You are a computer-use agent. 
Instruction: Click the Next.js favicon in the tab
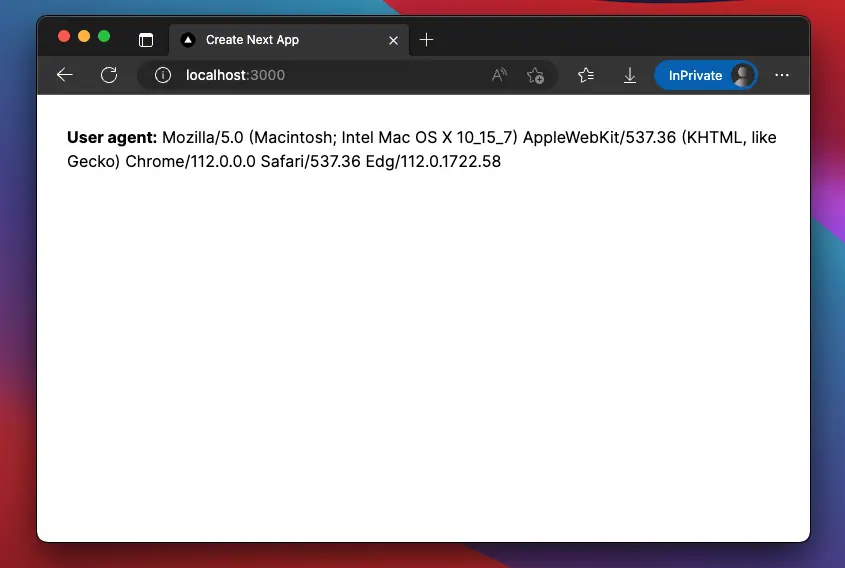click(x=188, y=40)
